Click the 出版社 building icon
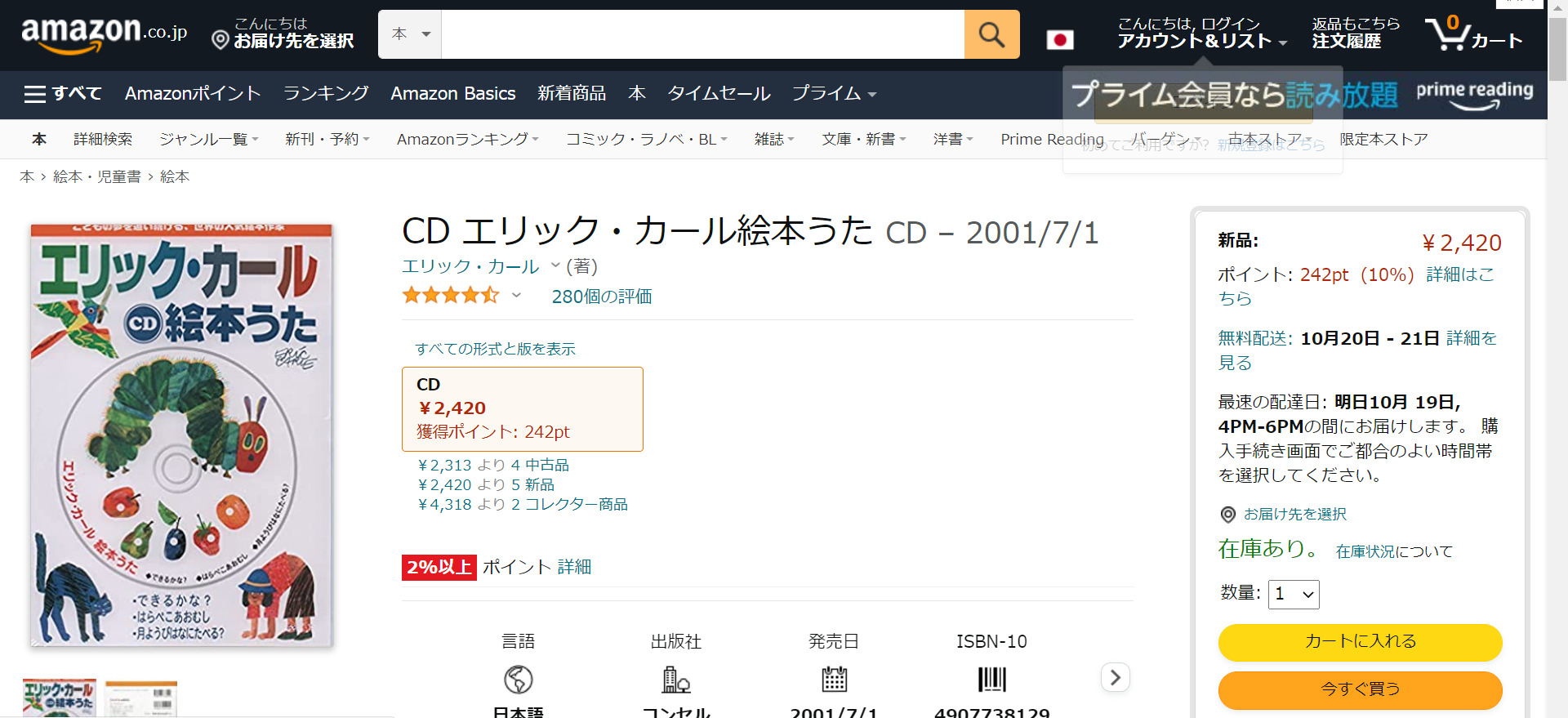Viewport: 1568px width, 718px height. pos(676,679)
